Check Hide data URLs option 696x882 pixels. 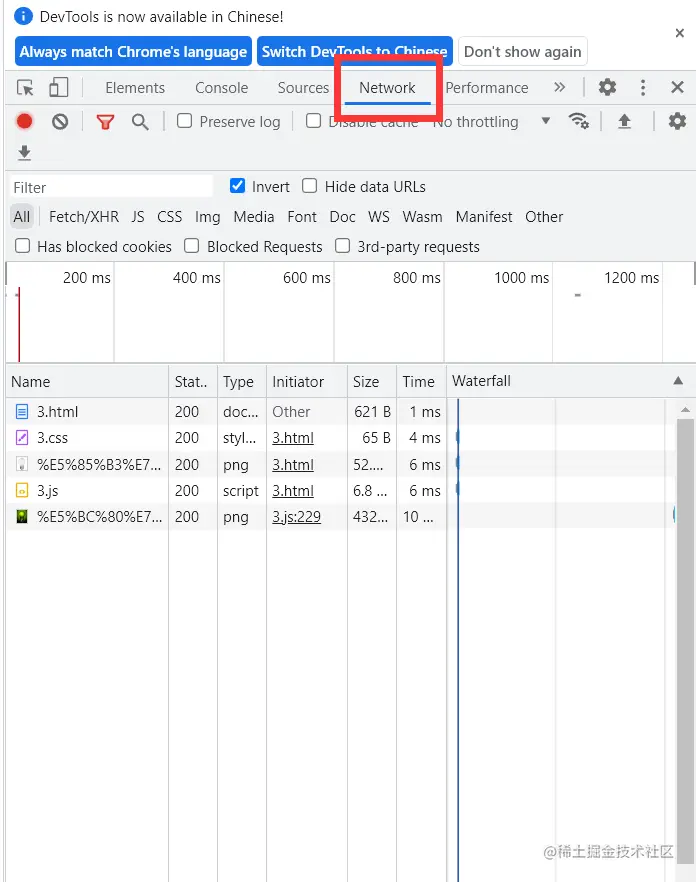pos(309,186)
